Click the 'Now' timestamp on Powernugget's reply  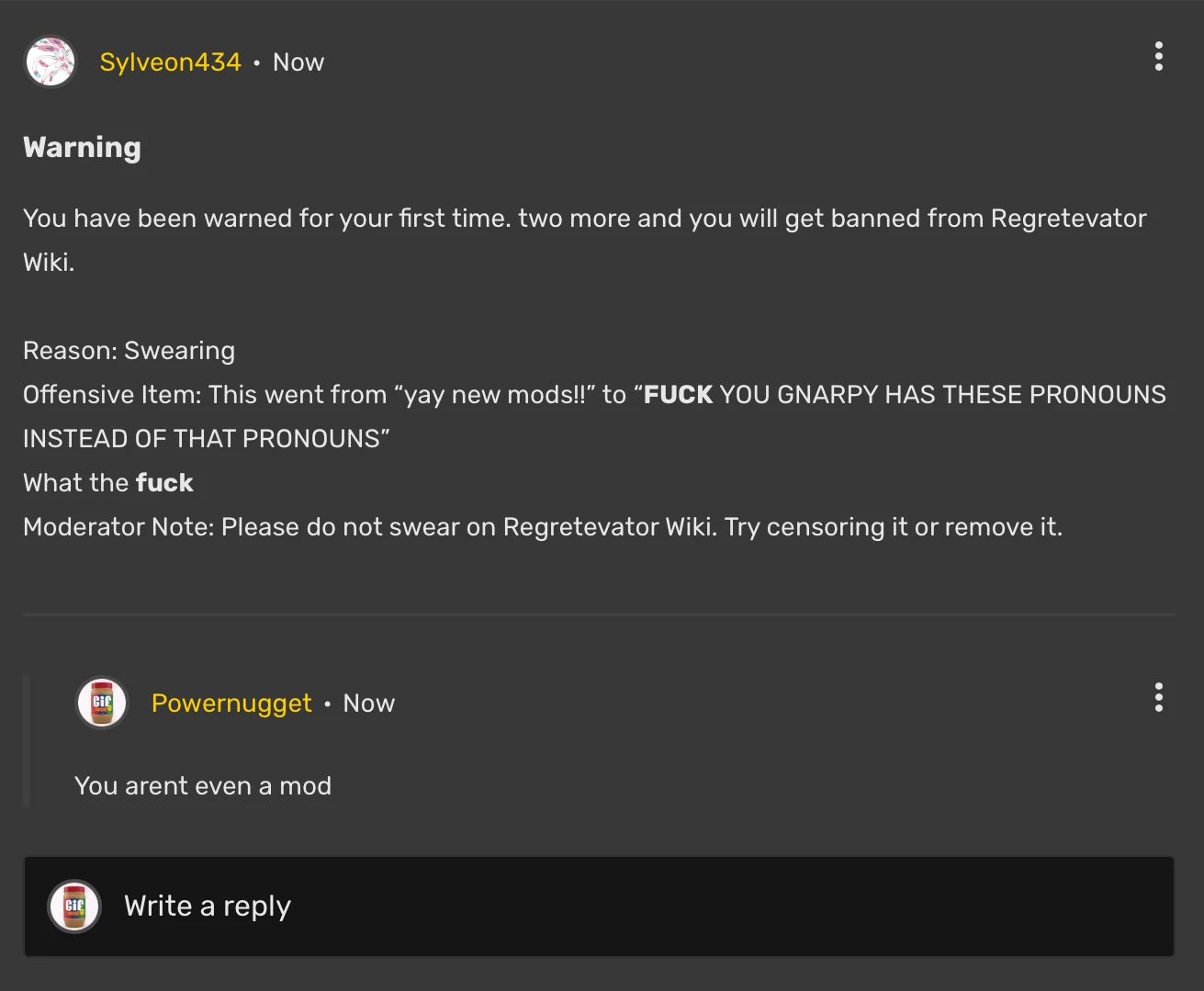pyautogui.click(x=368, y=703)
